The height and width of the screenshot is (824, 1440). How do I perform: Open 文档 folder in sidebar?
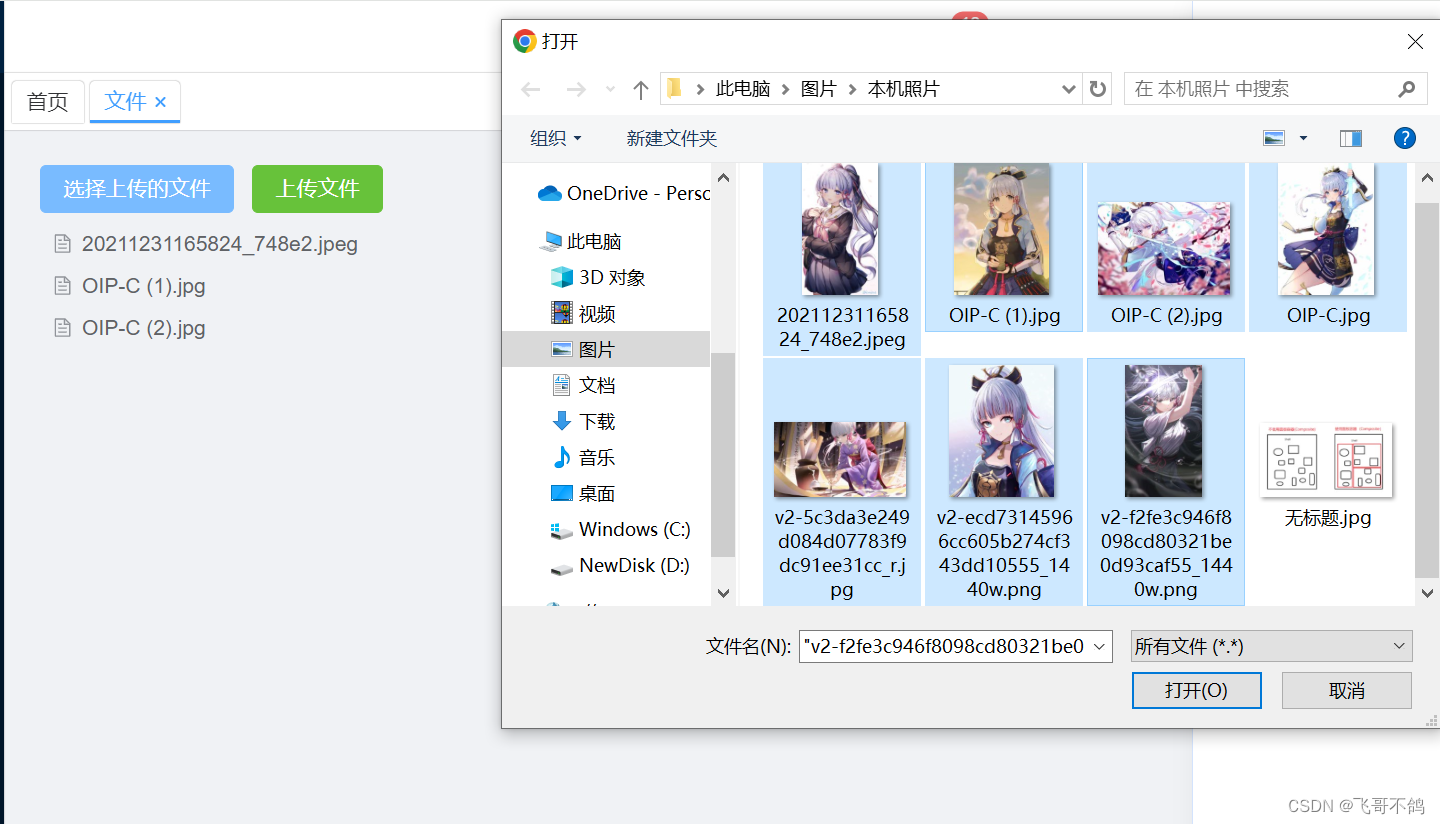coord(584,385)
